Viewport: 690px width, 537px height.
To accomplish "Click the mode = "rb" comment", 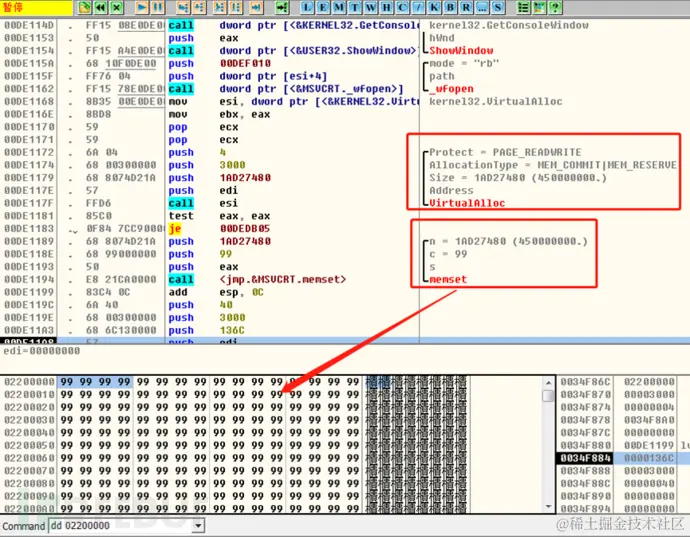I will click(464, 63).
